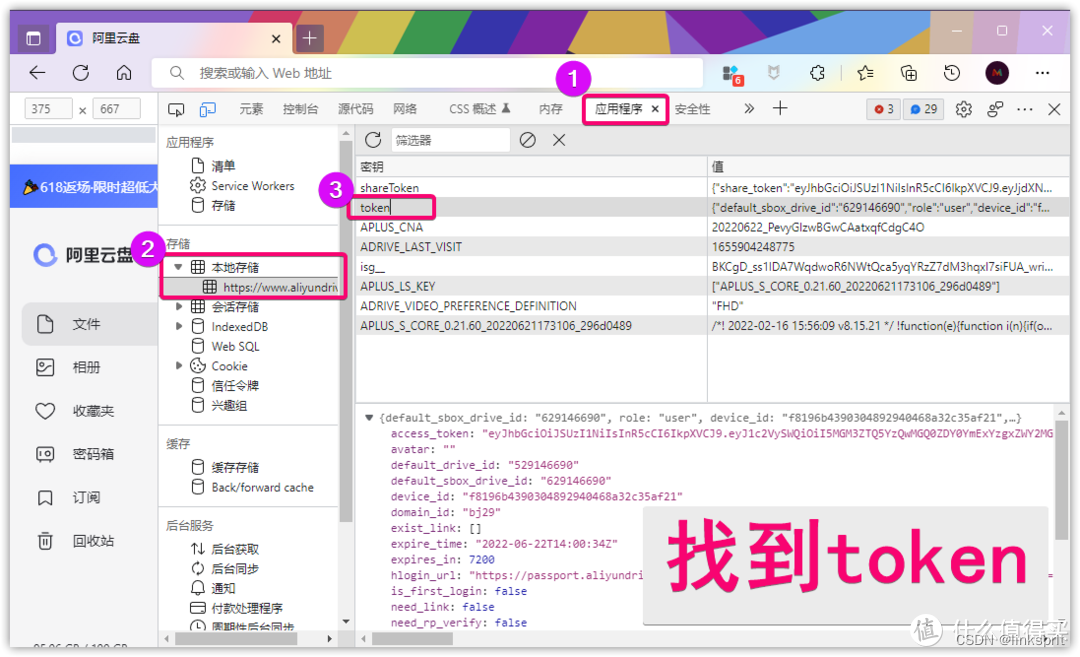Viewport: 1080px width, 657px height.
Task: Close the 阿里云盘 browser tab
Action: pos(276,39)
